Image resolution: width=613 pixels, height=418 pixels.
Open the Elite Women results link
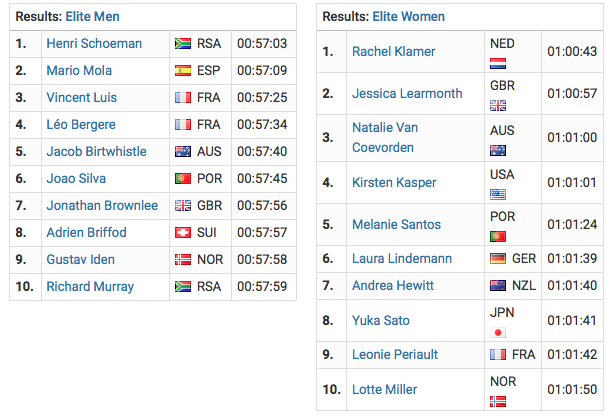(408, 17)
